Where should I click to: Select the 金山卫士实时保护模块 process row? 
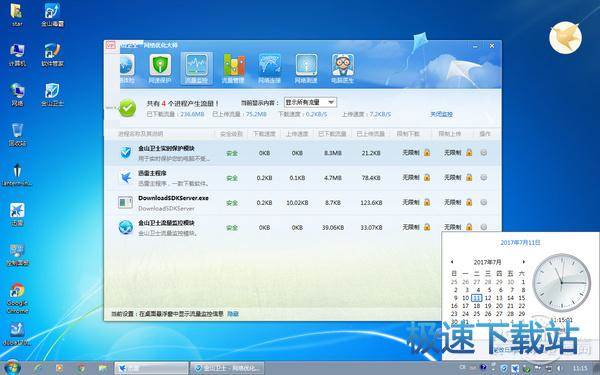pos(302,153)
